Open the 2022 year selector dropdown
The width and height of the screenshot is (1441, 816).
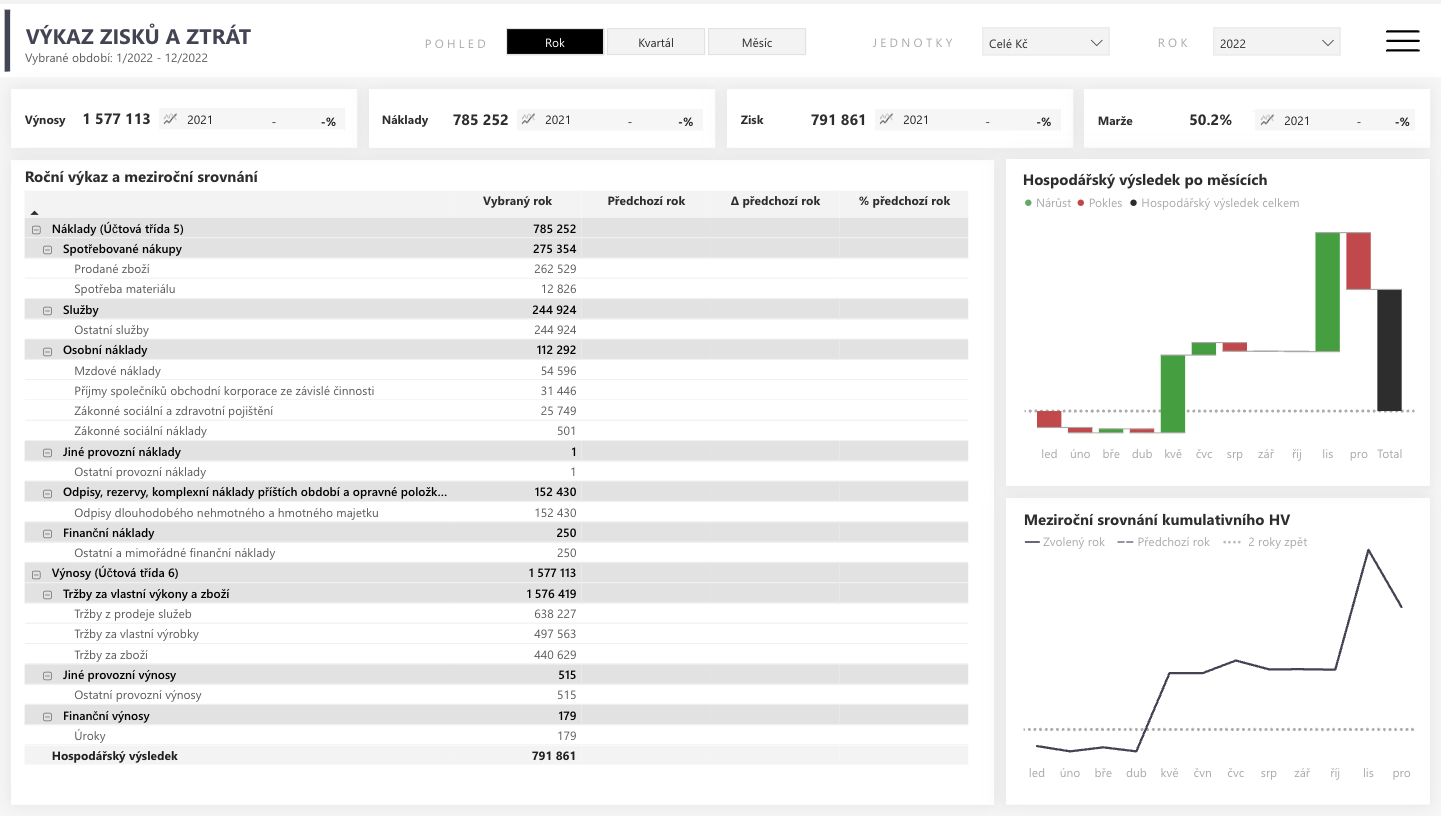[1276, 42]
